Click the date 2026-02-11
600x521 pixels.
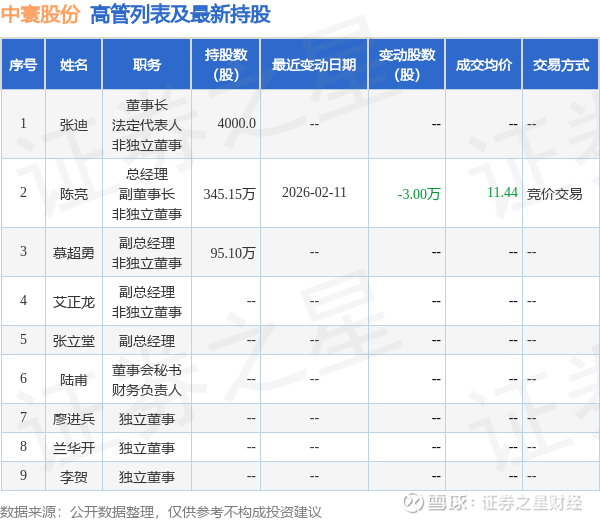click(314, 192)
